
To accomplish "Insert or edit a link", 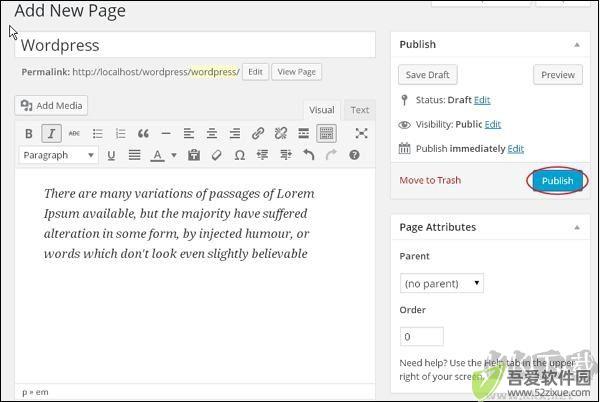I will pyautogui.click(x=258, y=133).
